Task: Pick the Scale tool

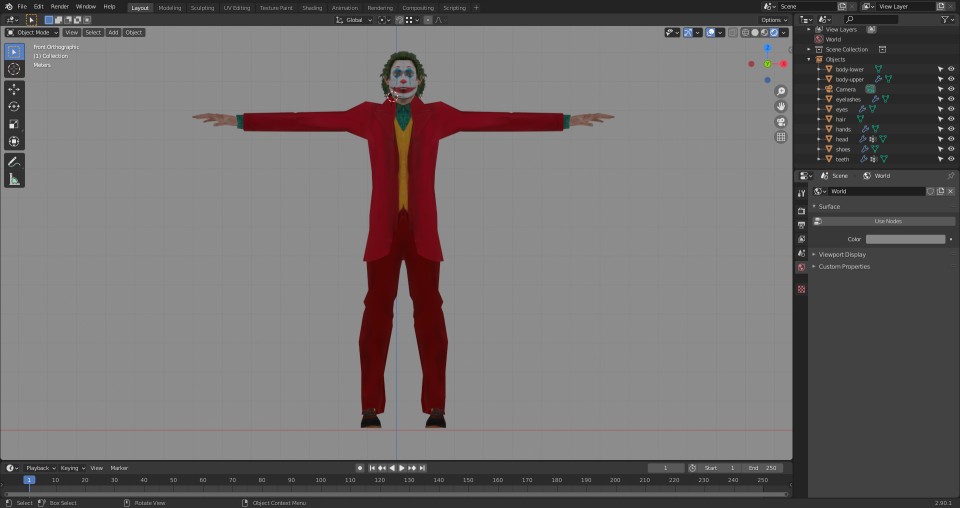Action: 14,124
